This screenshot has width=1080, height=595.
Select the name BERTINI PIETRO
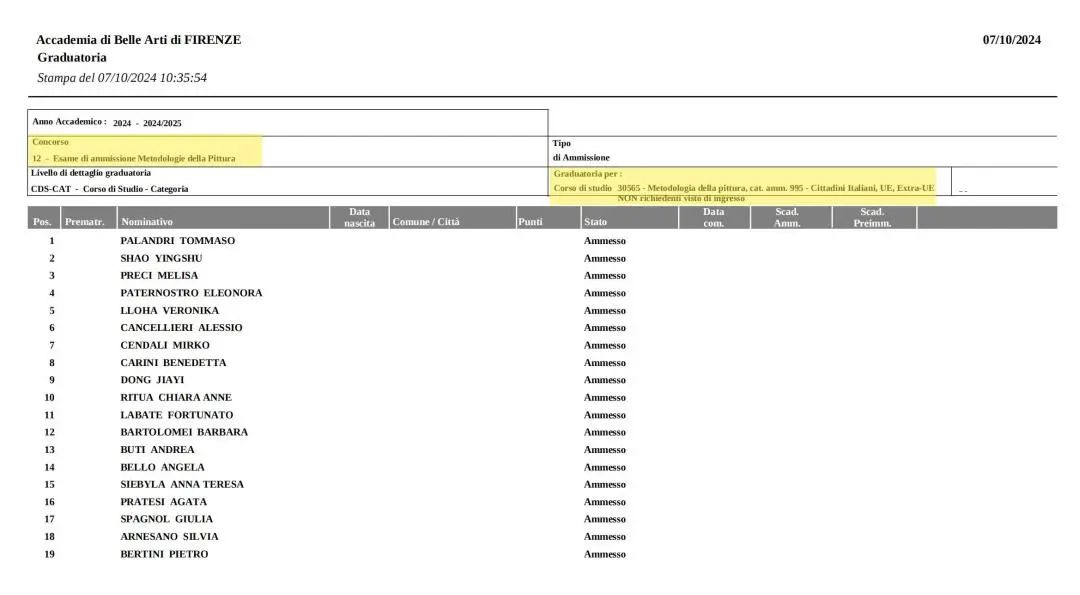pos(164,554)
